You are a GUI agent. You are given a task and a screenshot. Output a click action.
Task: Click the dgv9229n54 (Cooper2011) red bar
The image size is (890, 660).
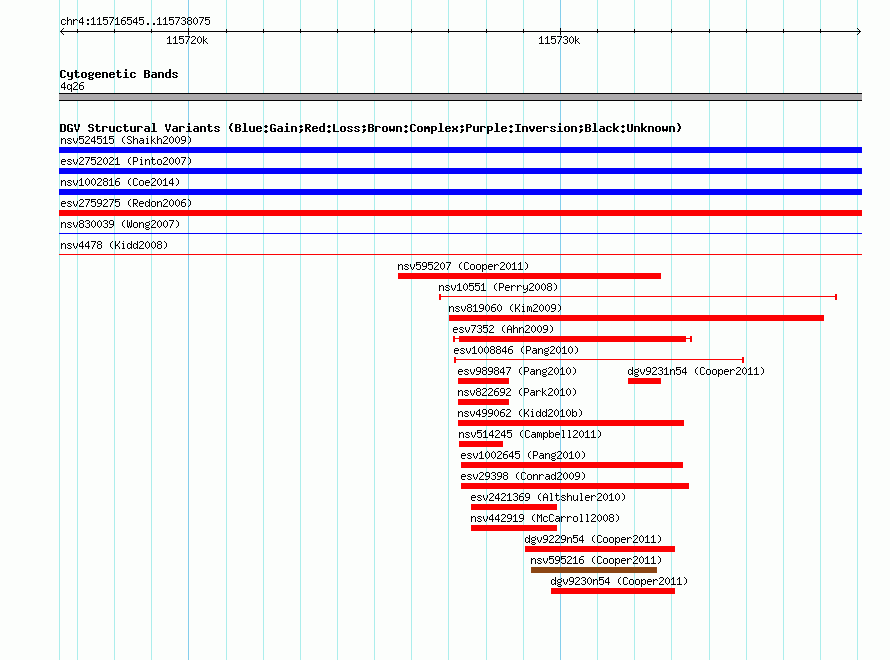click(x=600, y=549)
